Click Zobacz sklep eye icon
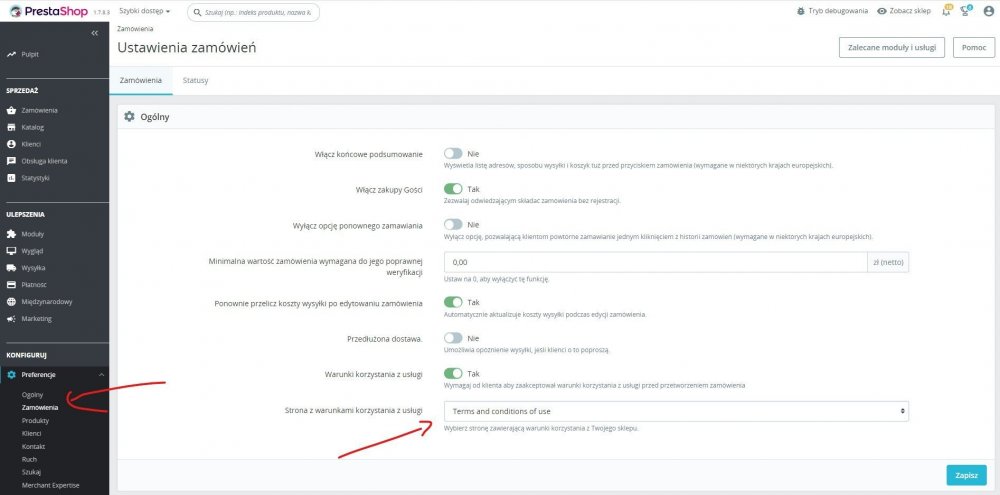The image size is (1000, 495). 882,11
